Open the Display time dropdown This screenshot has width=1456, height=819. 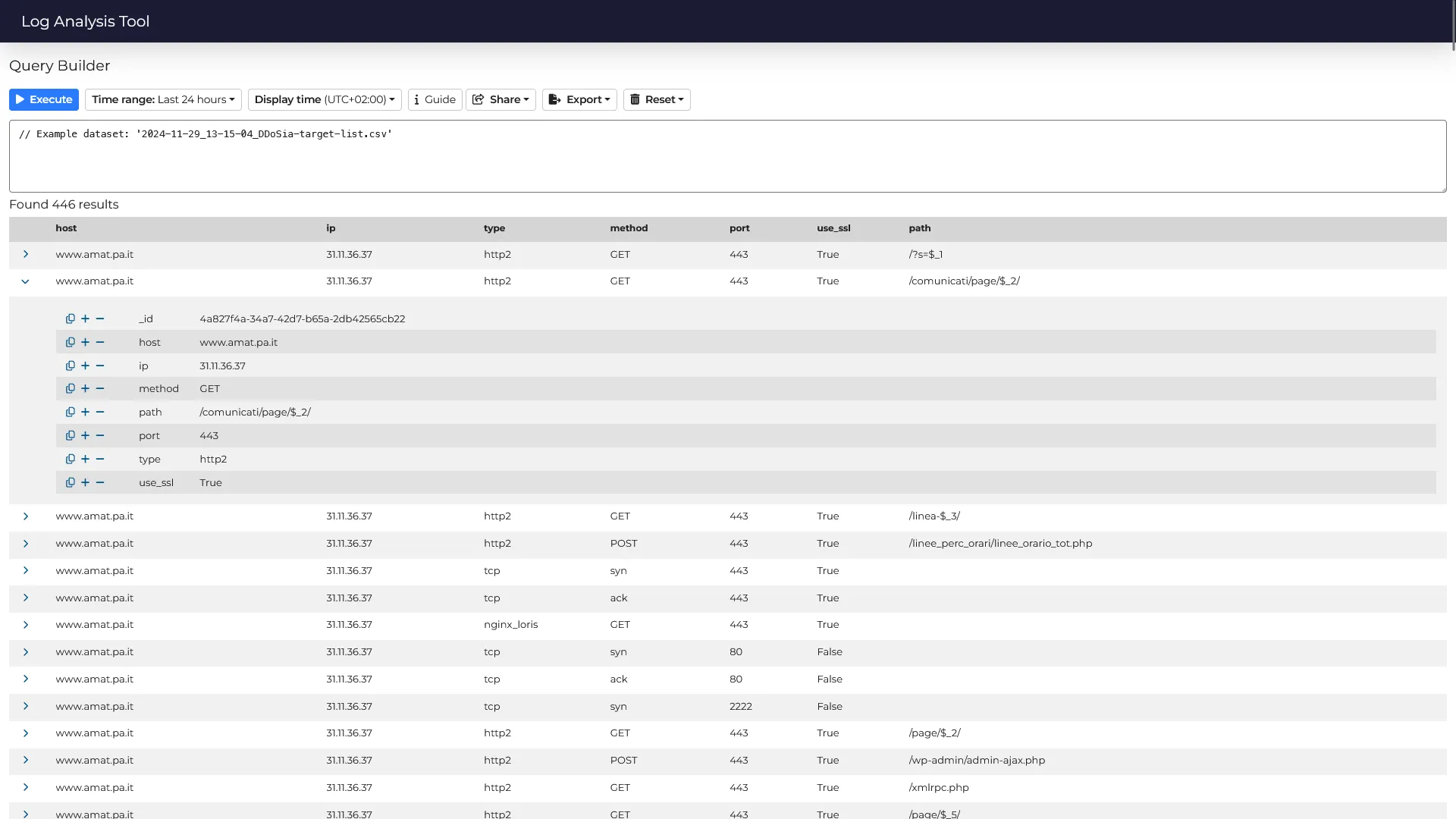325,99
